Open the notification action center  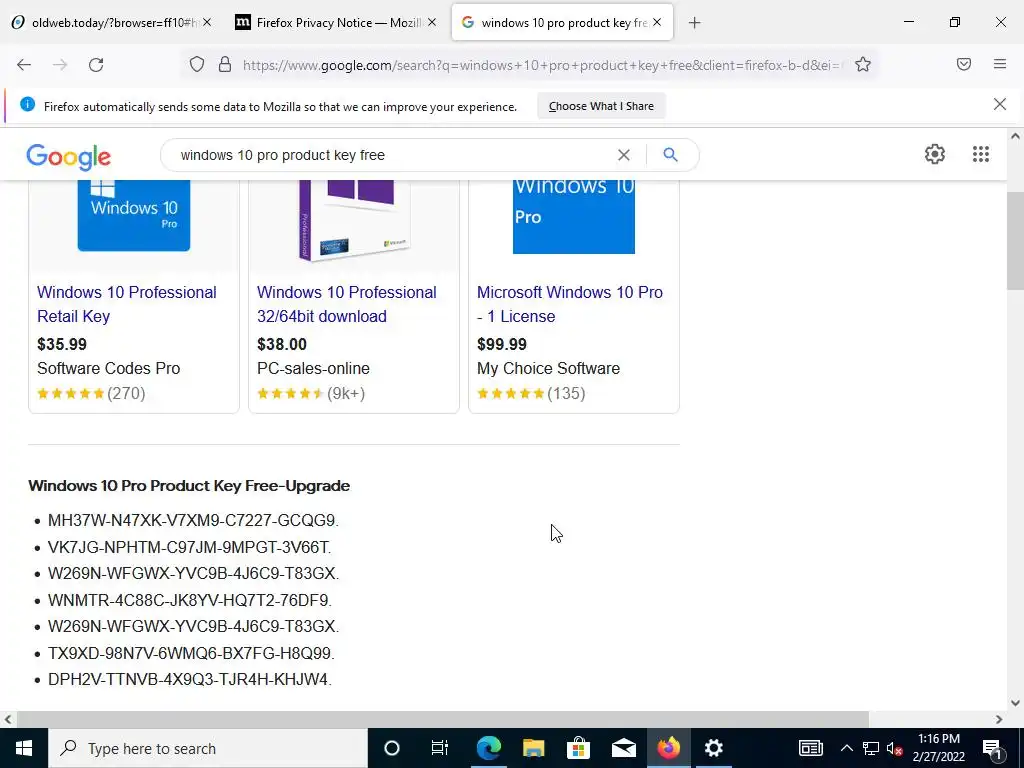tap(992, 748)
